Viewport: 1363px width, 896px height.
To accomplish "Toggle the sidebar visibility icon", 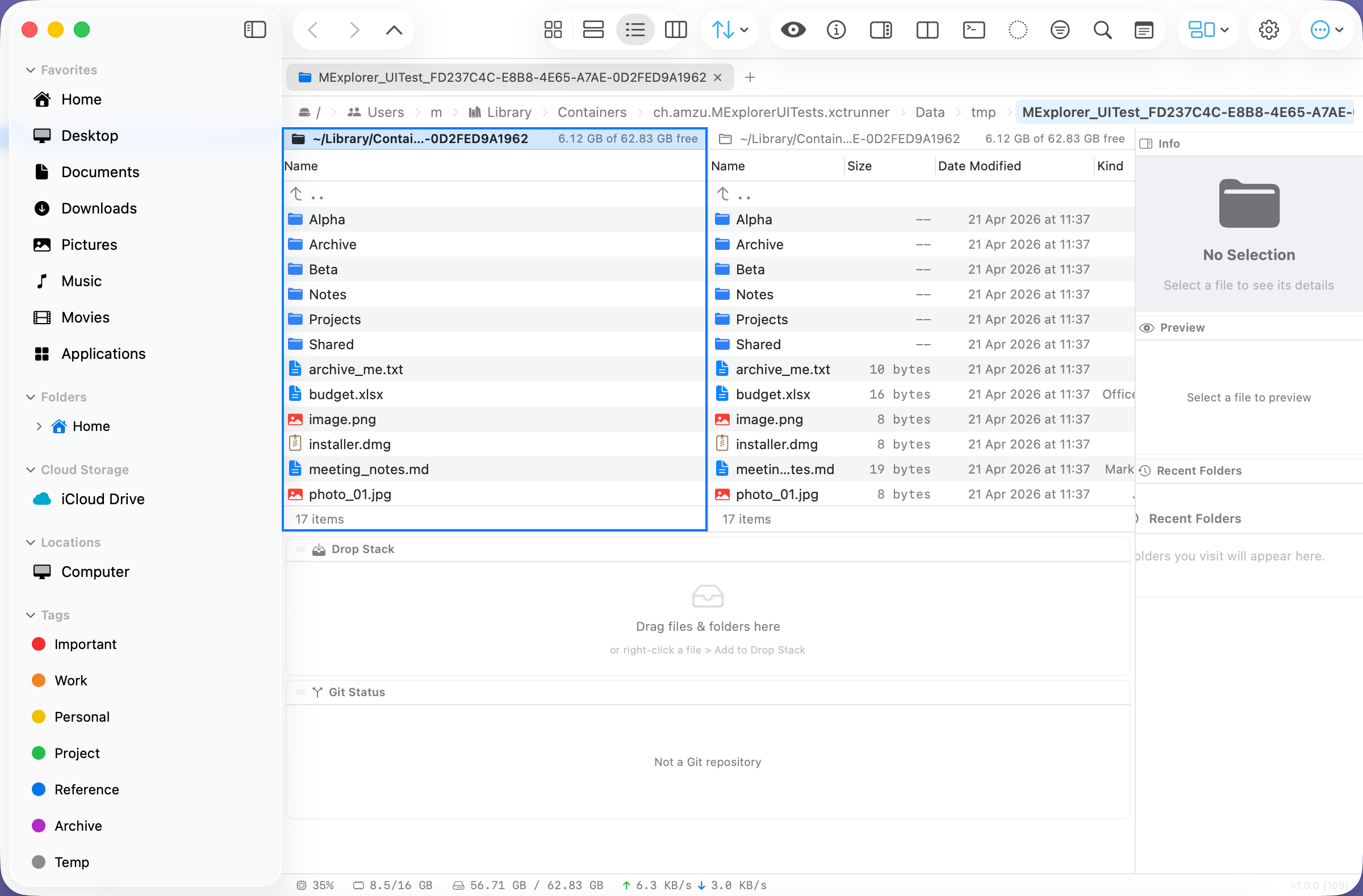I will coord(255,29).
